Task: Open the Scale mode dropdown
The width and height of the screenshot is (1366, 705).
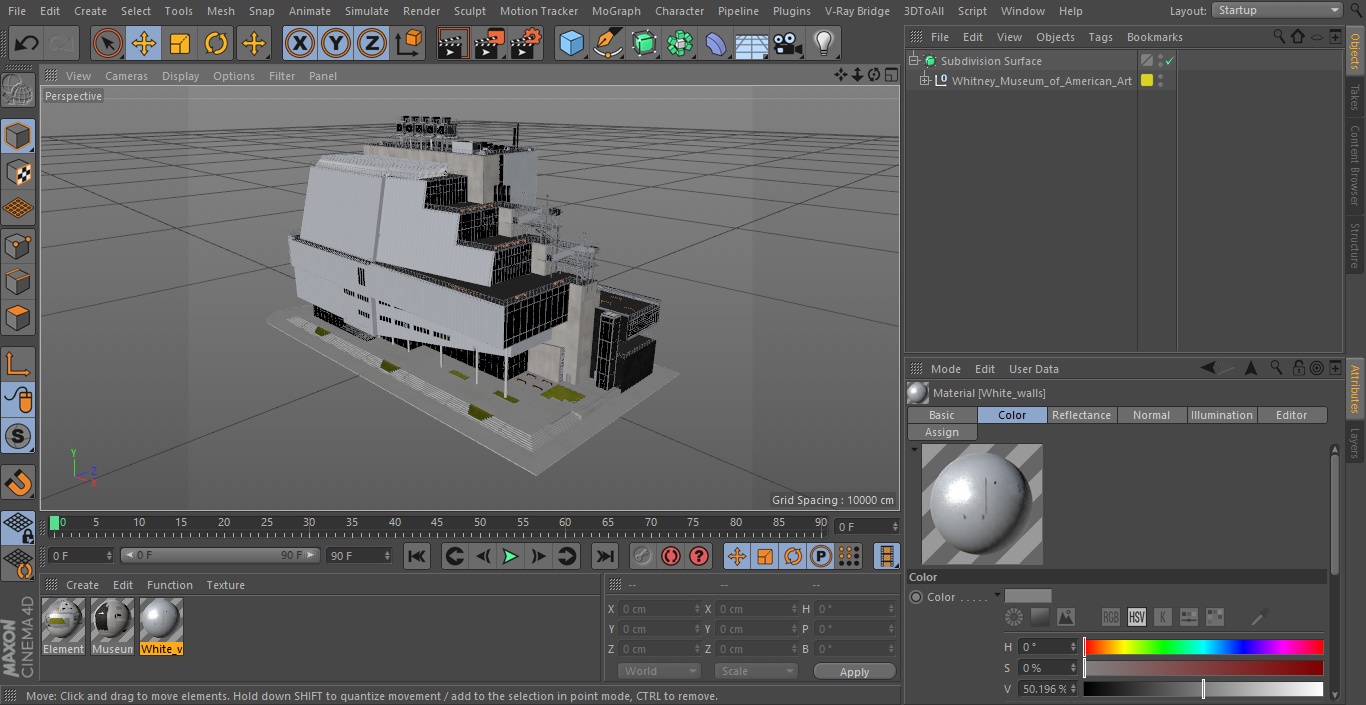Action: tap(756, 671)
